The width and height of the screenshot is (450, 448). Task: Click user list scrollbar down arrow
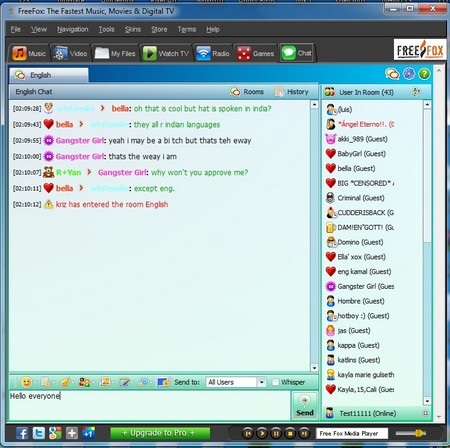pos(427,401)
